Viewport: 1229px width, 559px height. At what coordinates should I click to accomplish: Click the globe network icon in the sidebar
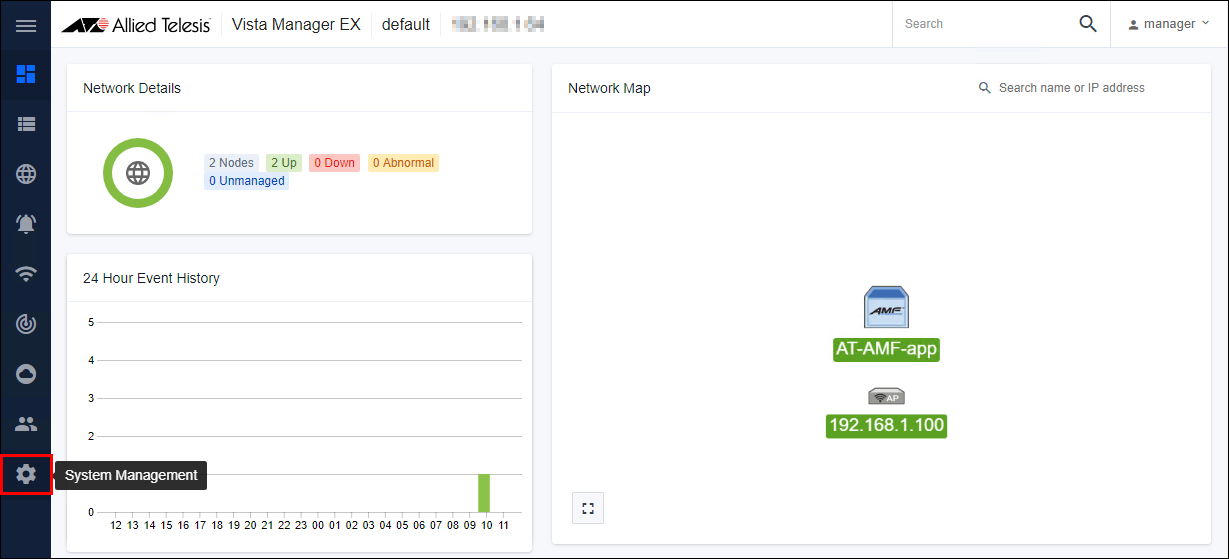coord(26,174)
